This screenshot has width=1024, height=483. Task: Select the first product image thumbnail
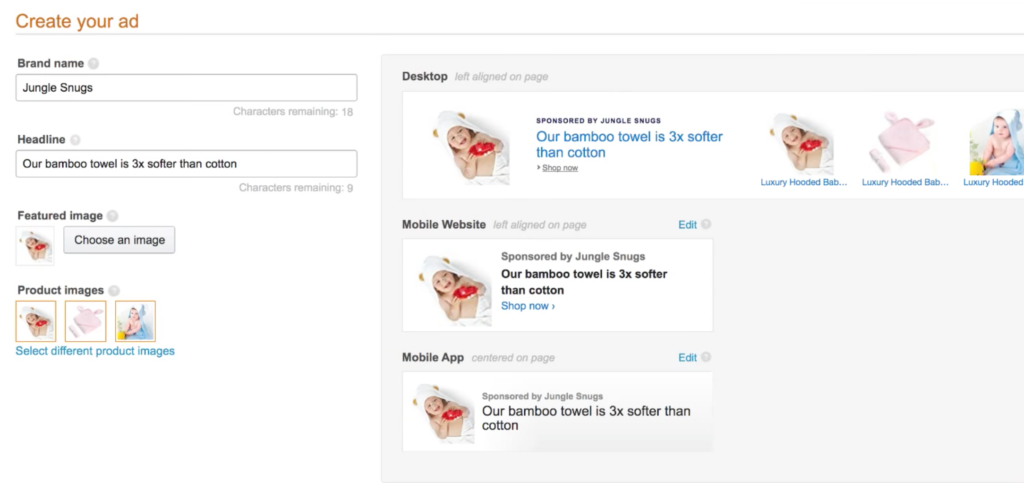(x=36, y=321)
